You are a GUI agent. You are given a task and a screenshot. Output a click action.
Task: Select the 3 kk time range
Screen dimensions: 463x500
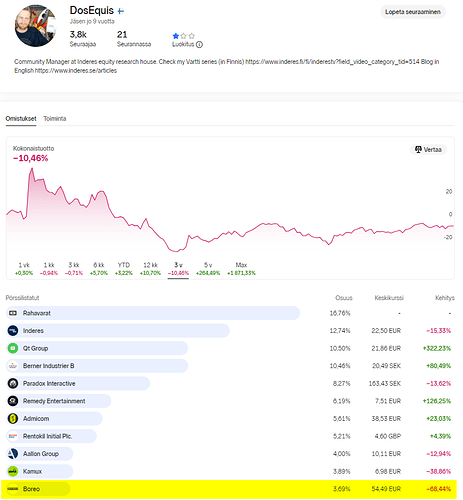point(74,269)
